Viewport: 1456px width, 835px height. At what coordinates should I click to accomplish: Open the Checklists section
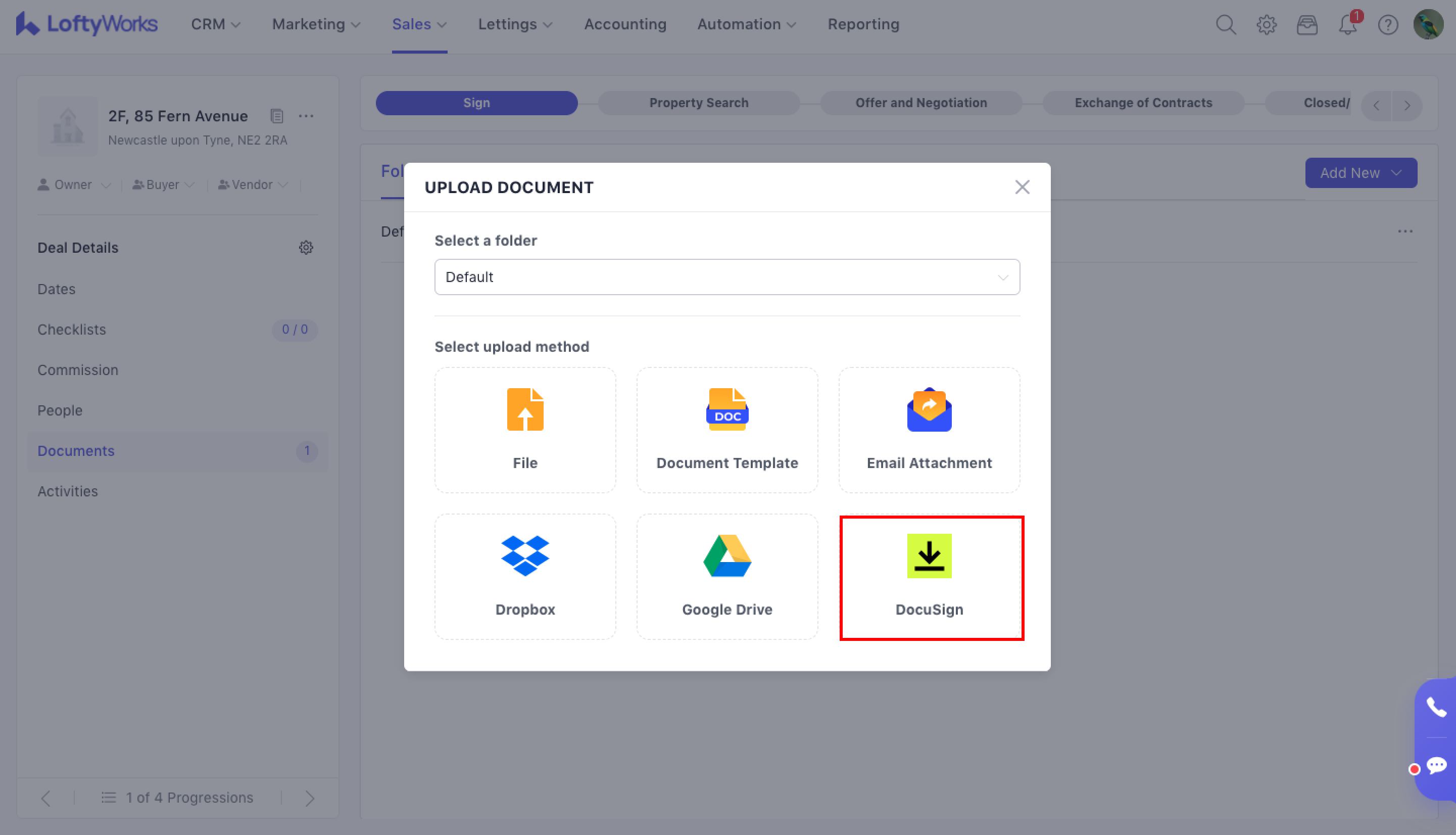click(x=72, y=330)
